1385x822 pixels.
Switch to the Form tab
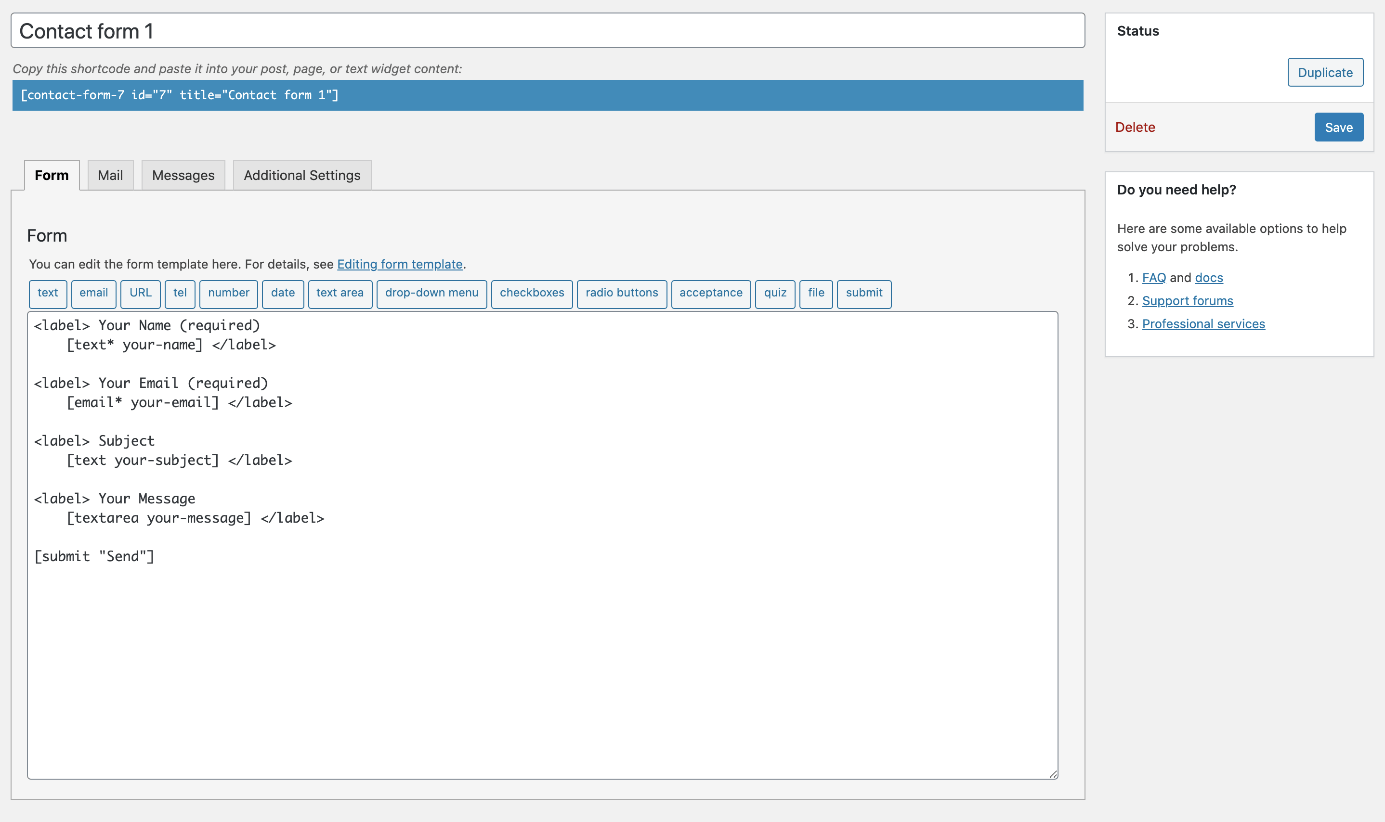[x=52, y=175]
